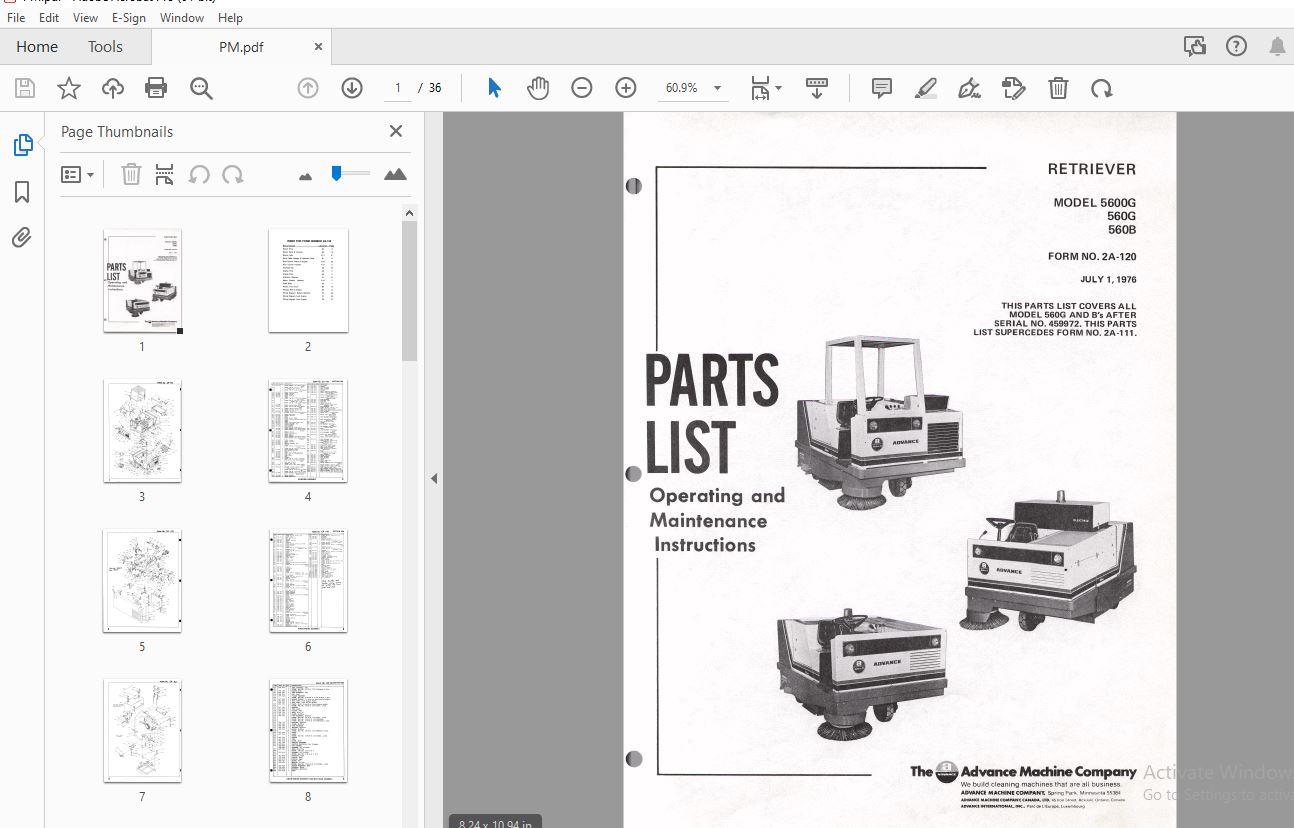1294x828 pixels.
Task: Click the Edit PDF stamp icon
Action: click(x=1014, y=88)
